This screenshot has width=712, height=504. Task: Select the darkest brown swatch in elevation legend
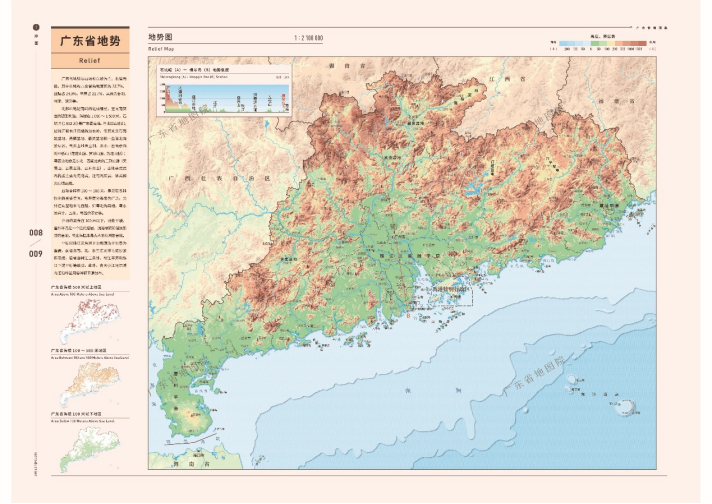click(643, 44)
